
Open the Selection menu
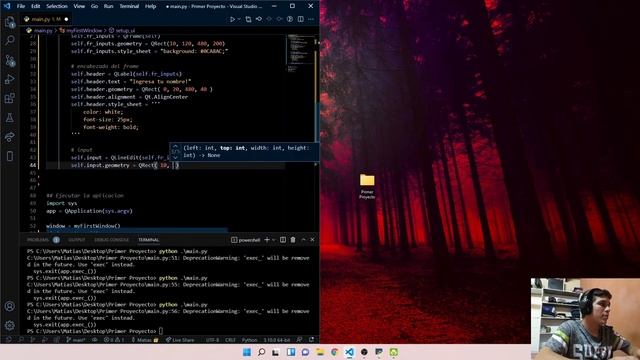(x=57, y=6)
